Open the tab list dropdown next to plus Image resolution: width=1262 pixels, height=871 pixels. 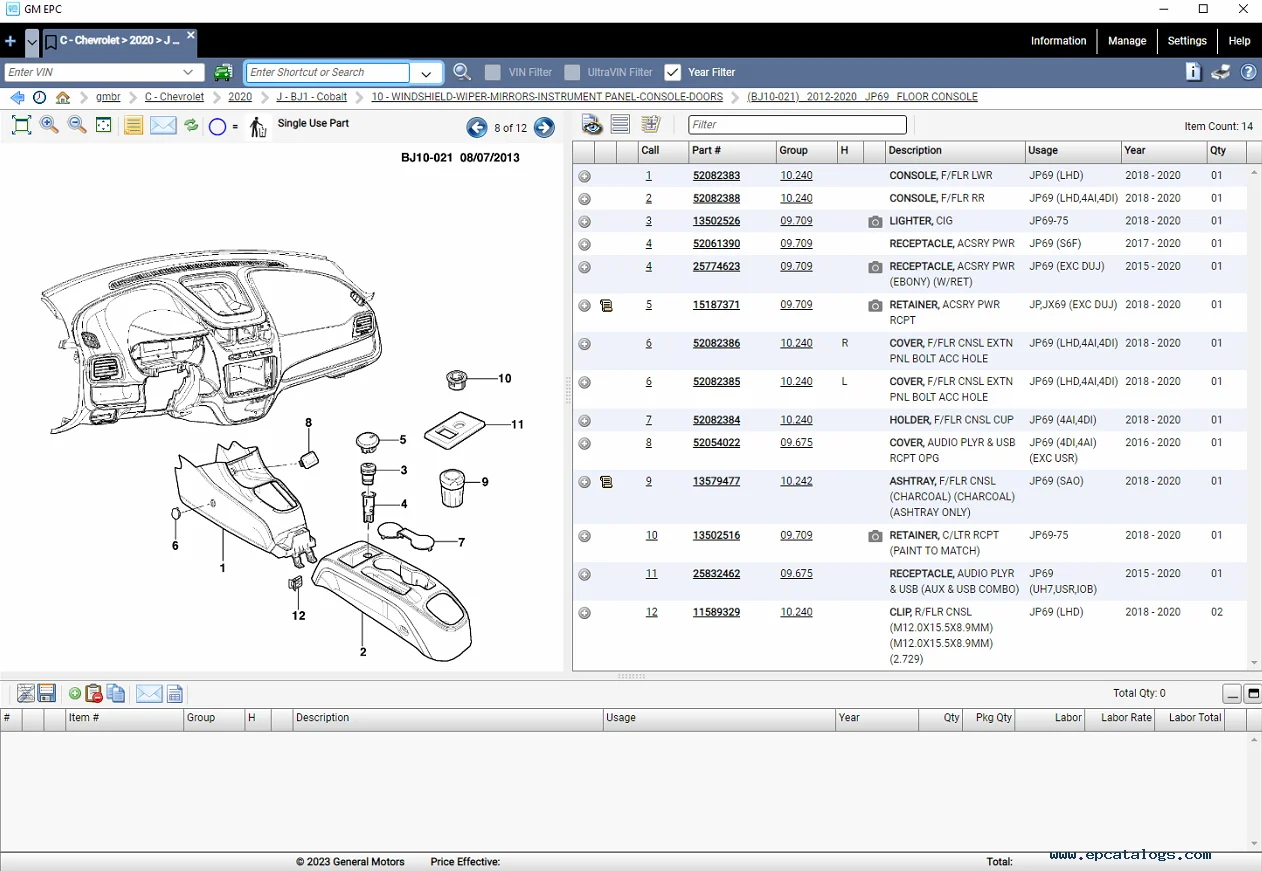tap(32, 41)
